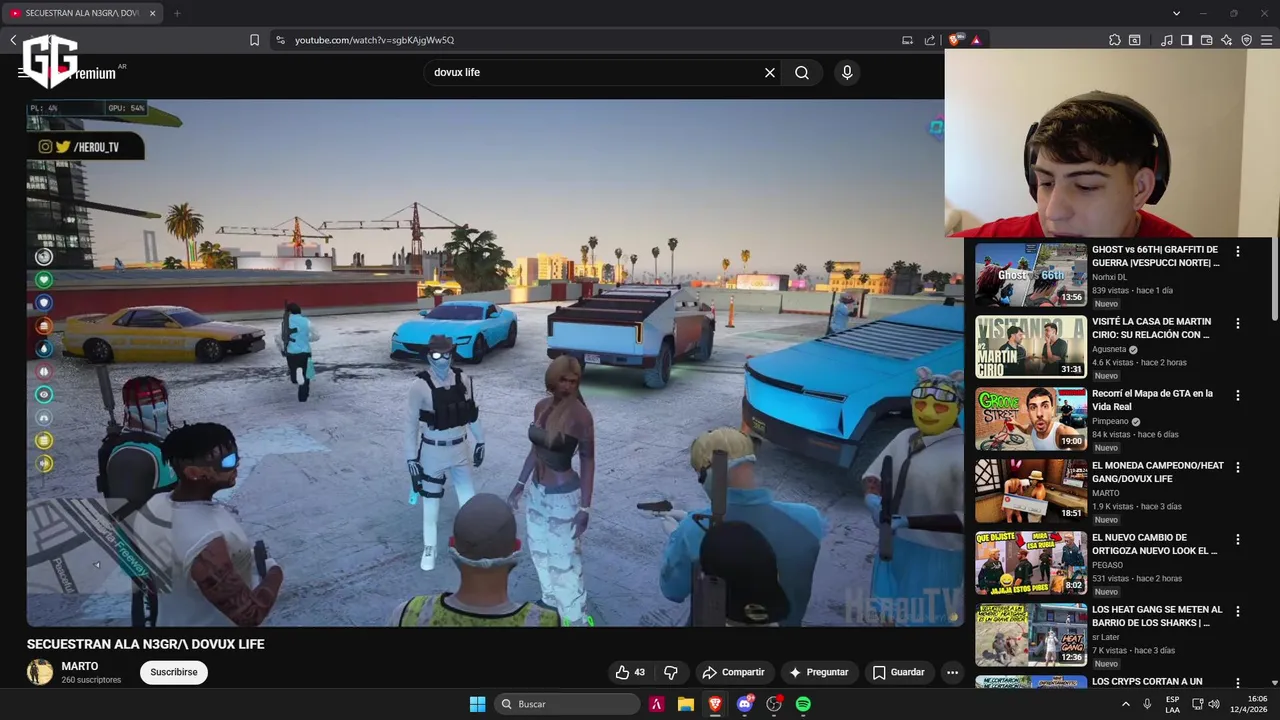Click the video title SECUESTRAN ALA N3GR/\ DOVUX LIFE

click(146, 644)
